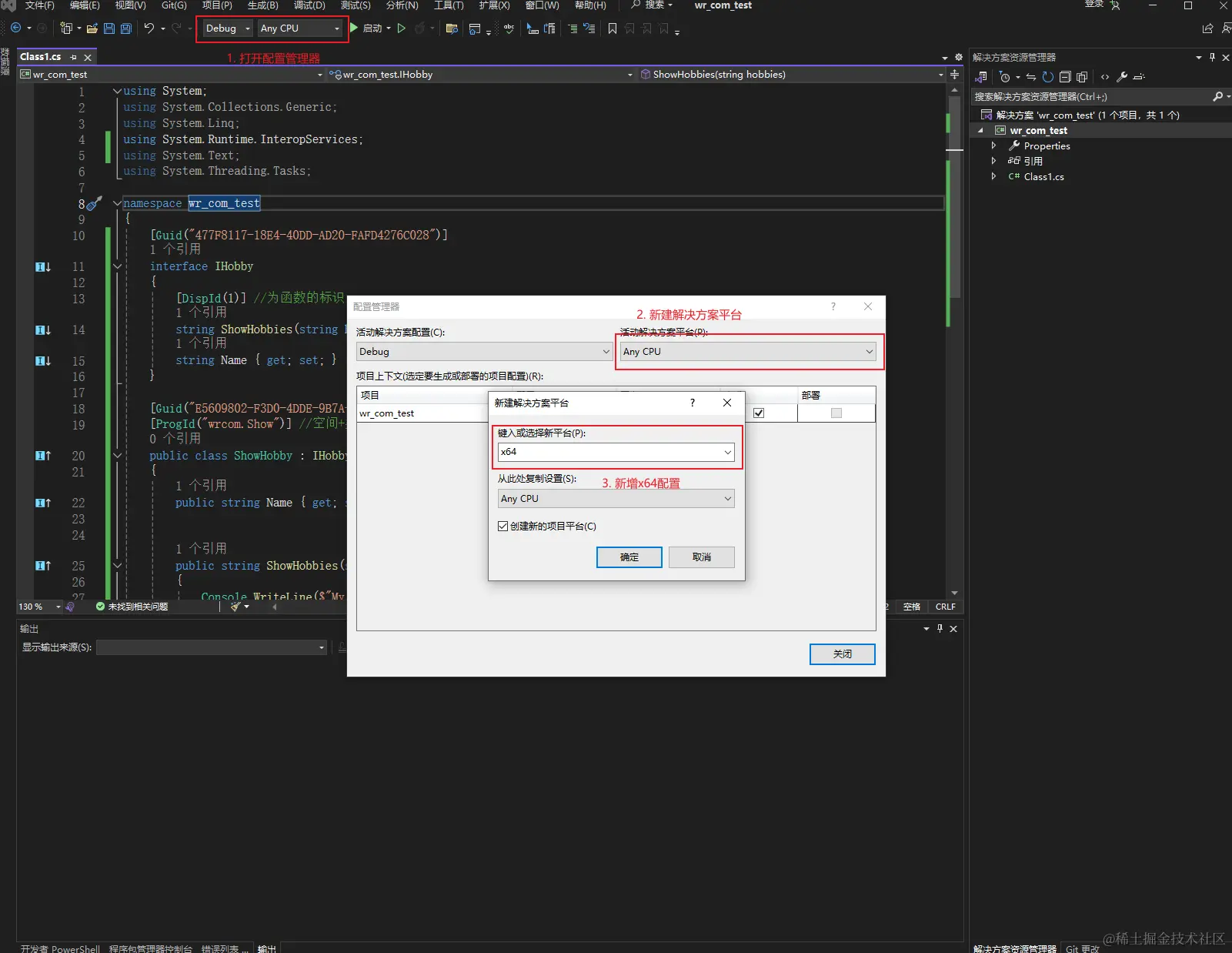This screenshot has height=953, width=1232.
Task: Open the new platform x64 combo box
Action: [x=616, y=452]
